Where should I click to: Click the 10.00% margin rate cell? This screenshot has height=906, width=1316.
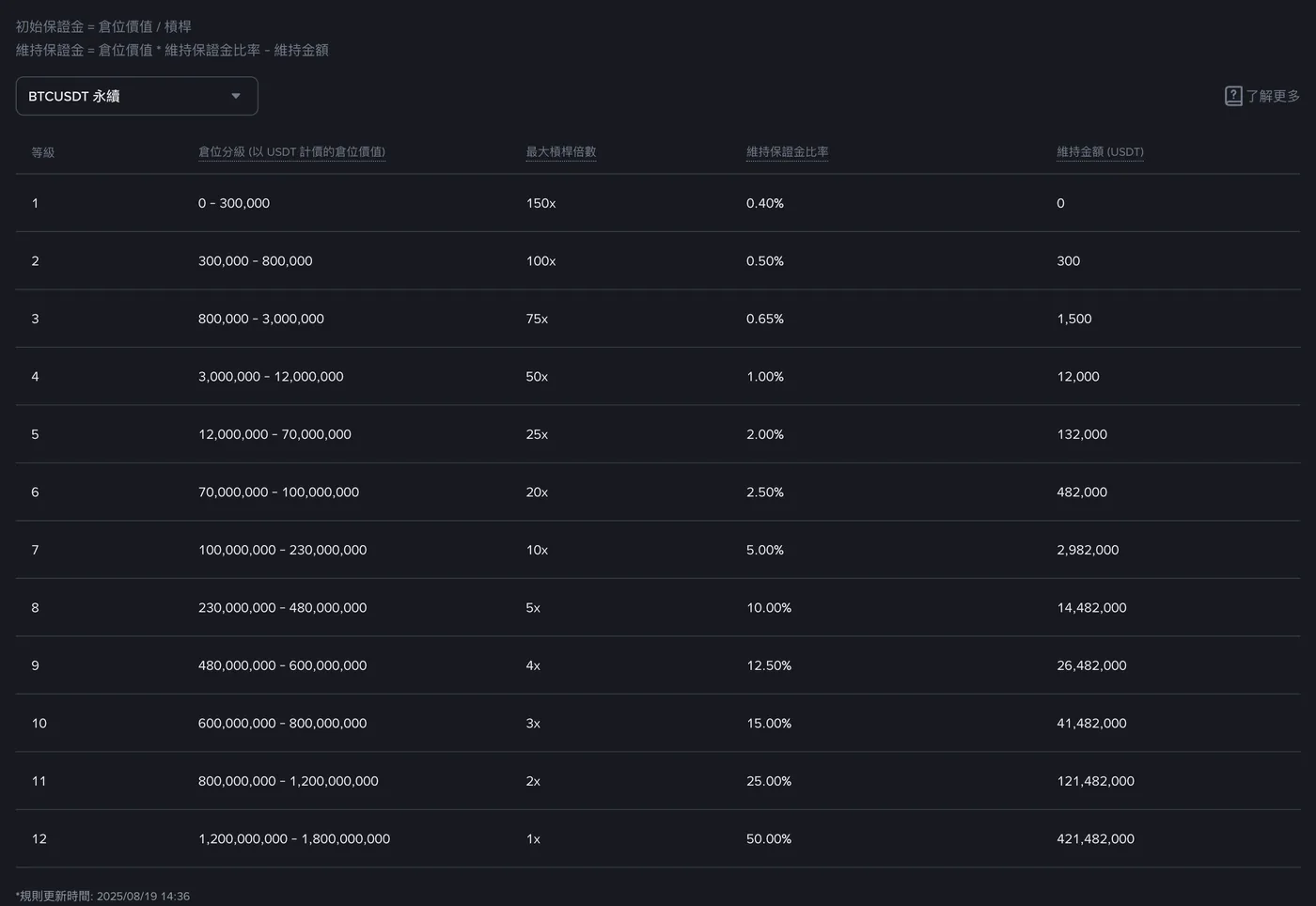[x=769, y=608]
